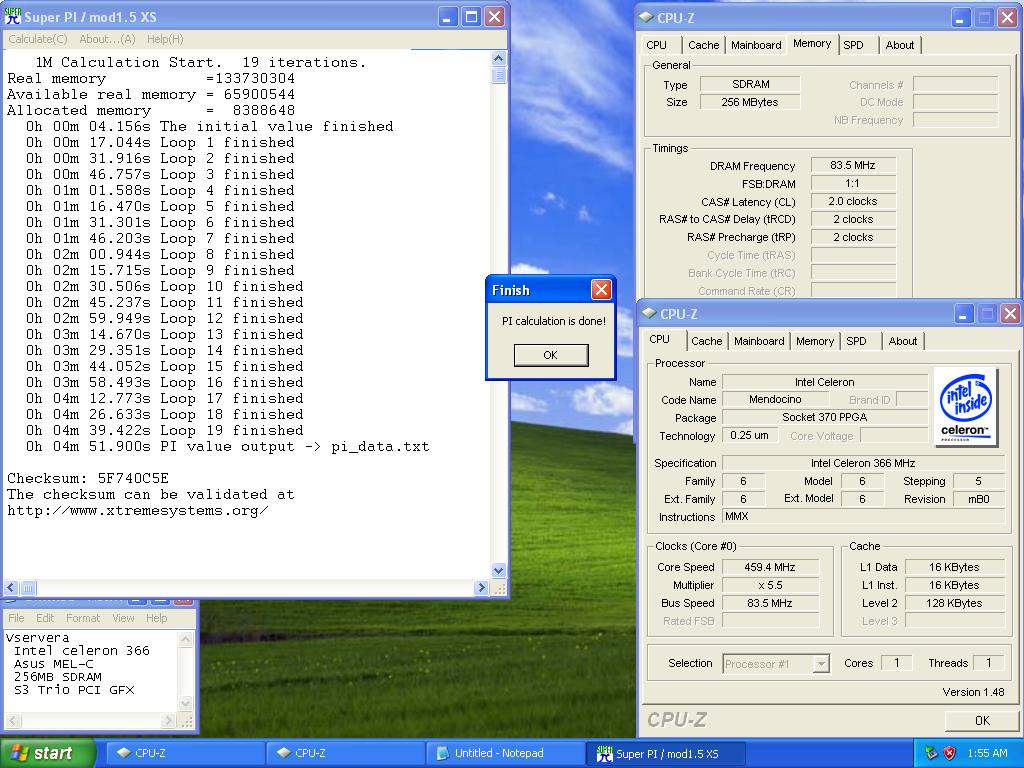Viewport: 1024px width, 768px height.
Task: Click the red security shield tray icon
Action: [x=950, y=753]
